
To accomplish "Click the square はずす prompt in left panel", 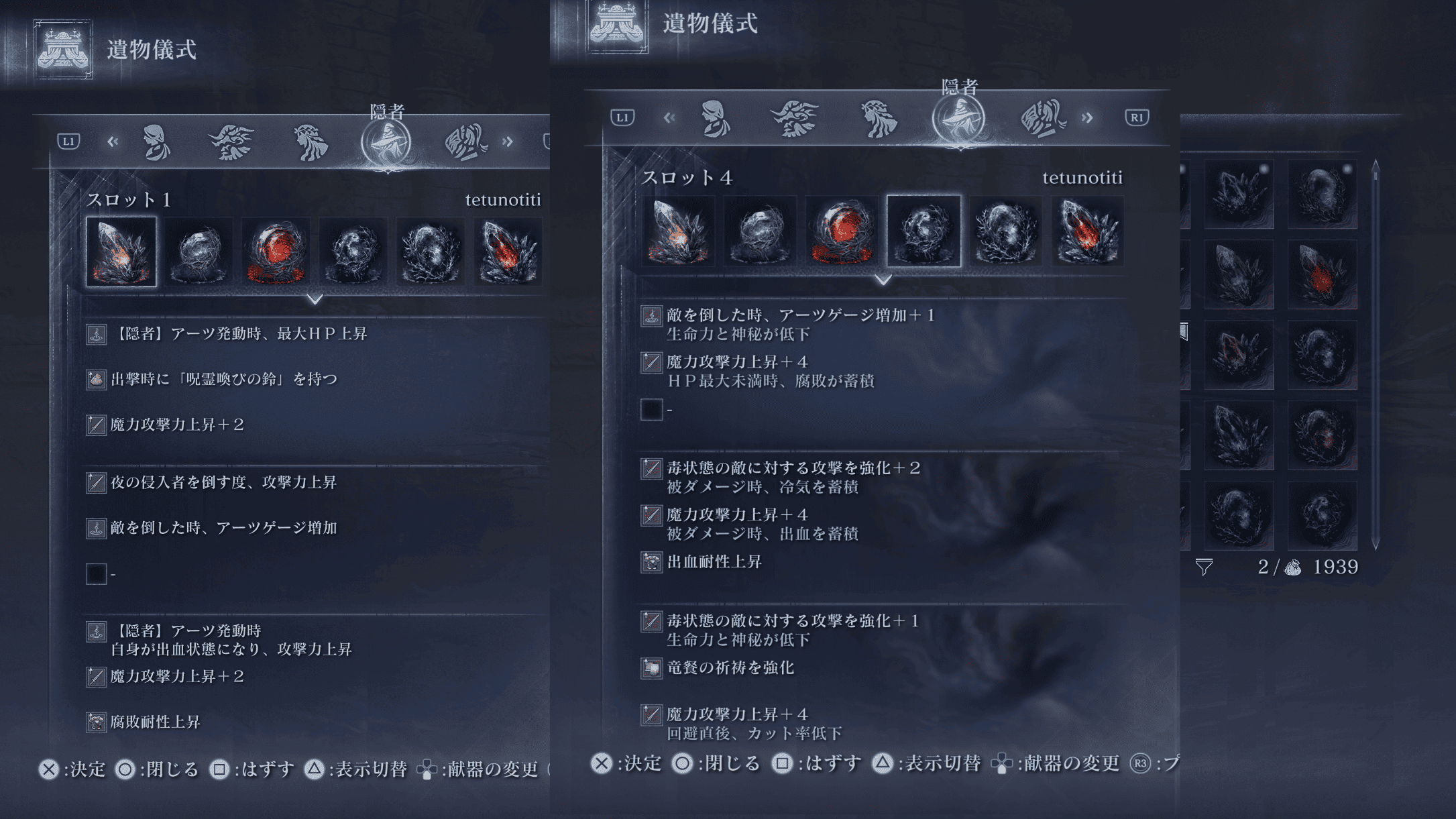I will point(251,769).
